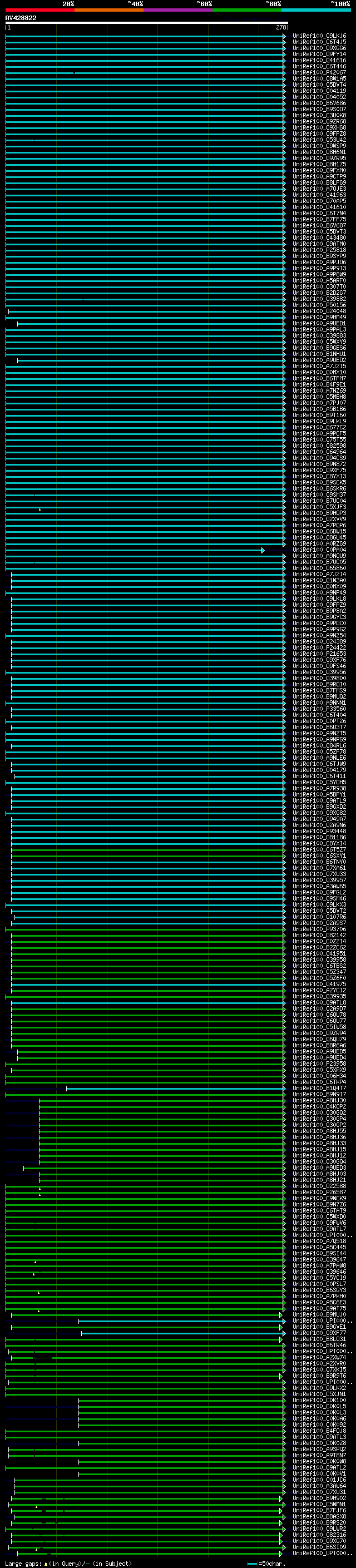Click the orange ~40% identity color band
The image size is (356, 1568).
pyautogui.click(x=109, y=10)
